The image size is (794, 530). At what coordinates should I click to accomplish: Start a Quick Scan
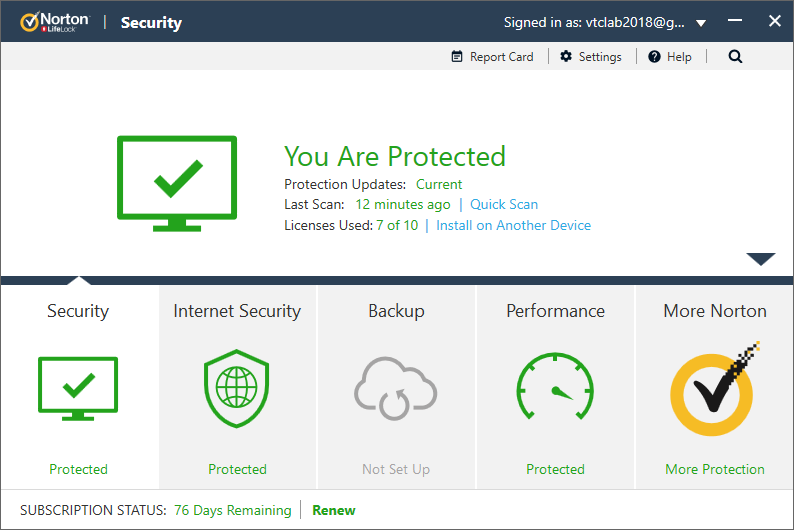coord(504,204)
